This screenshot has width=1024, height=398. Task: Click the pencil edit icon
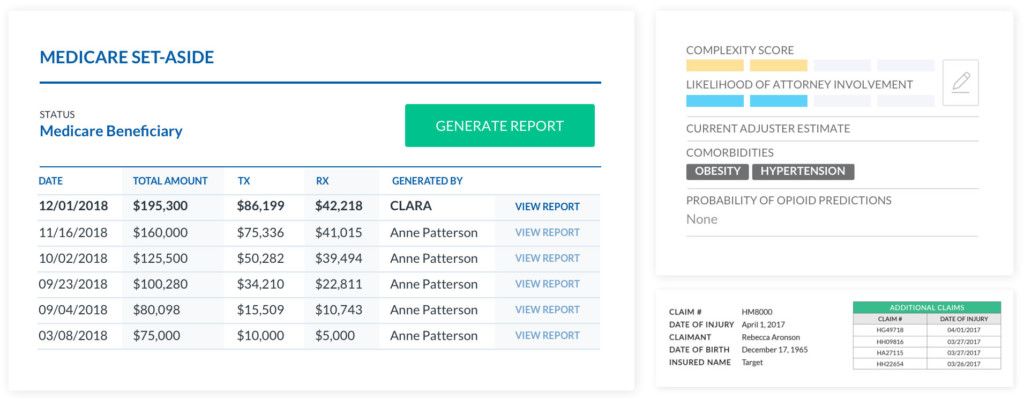(x=961, y=82)
